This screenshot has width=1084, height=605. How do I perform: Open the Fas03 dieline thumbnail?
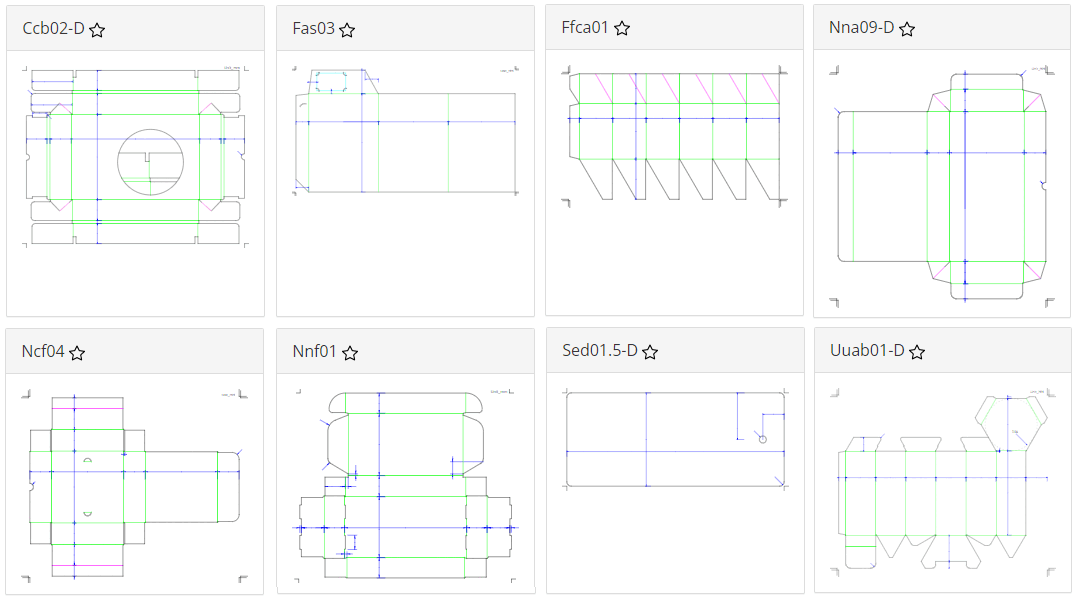(406, 131)
